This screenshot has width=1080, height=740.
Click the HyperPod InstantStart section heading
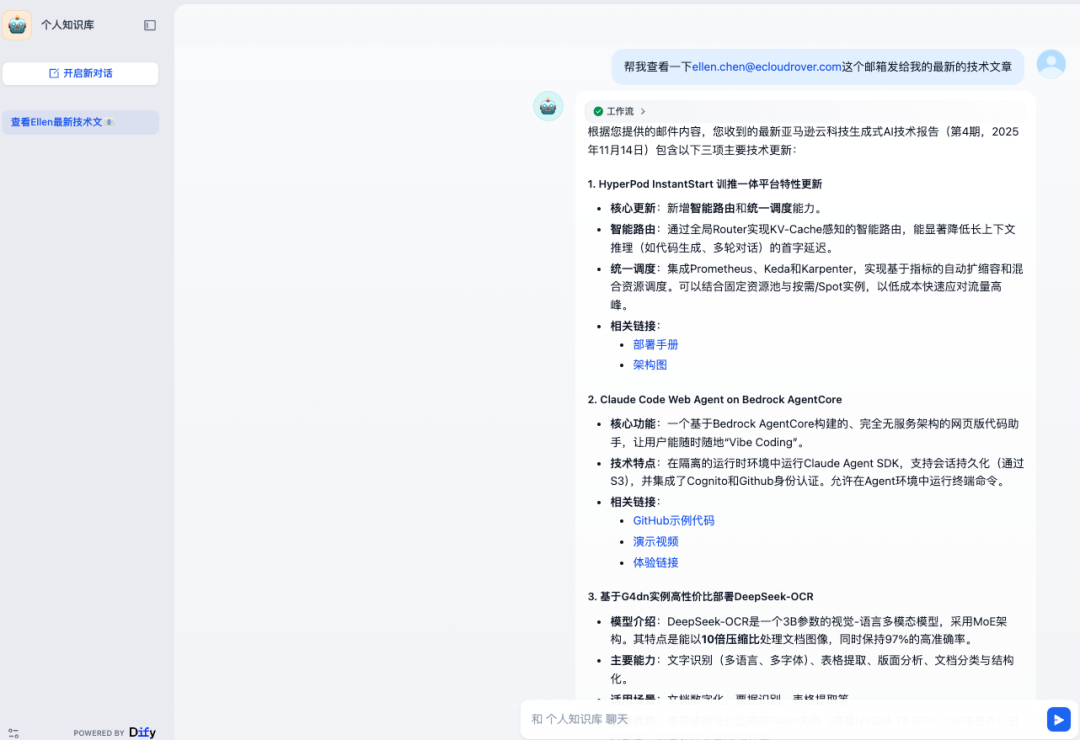pos(704,184)
